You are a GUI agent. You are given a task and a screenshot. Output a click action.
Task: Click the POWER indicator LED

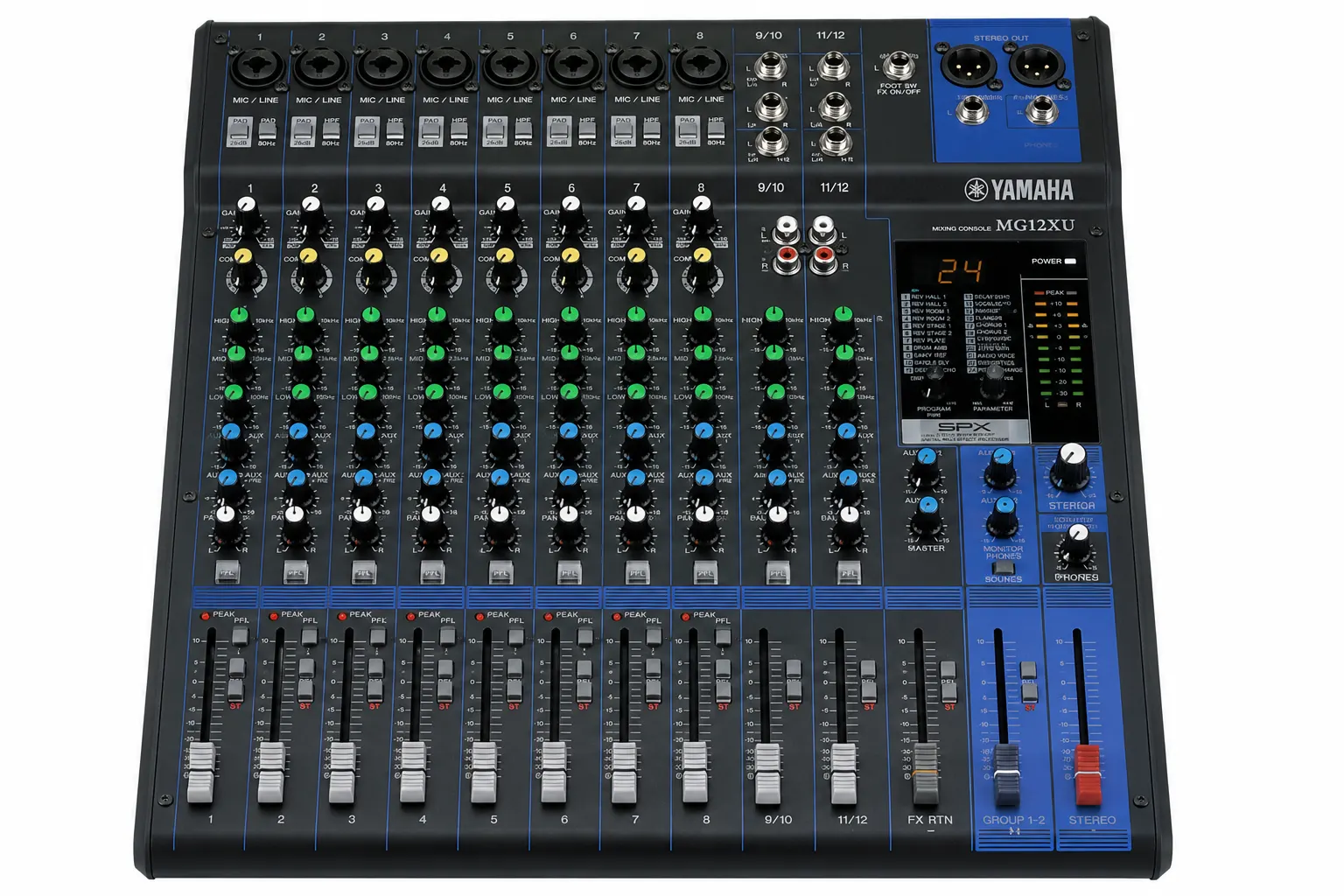(1069, 261)
